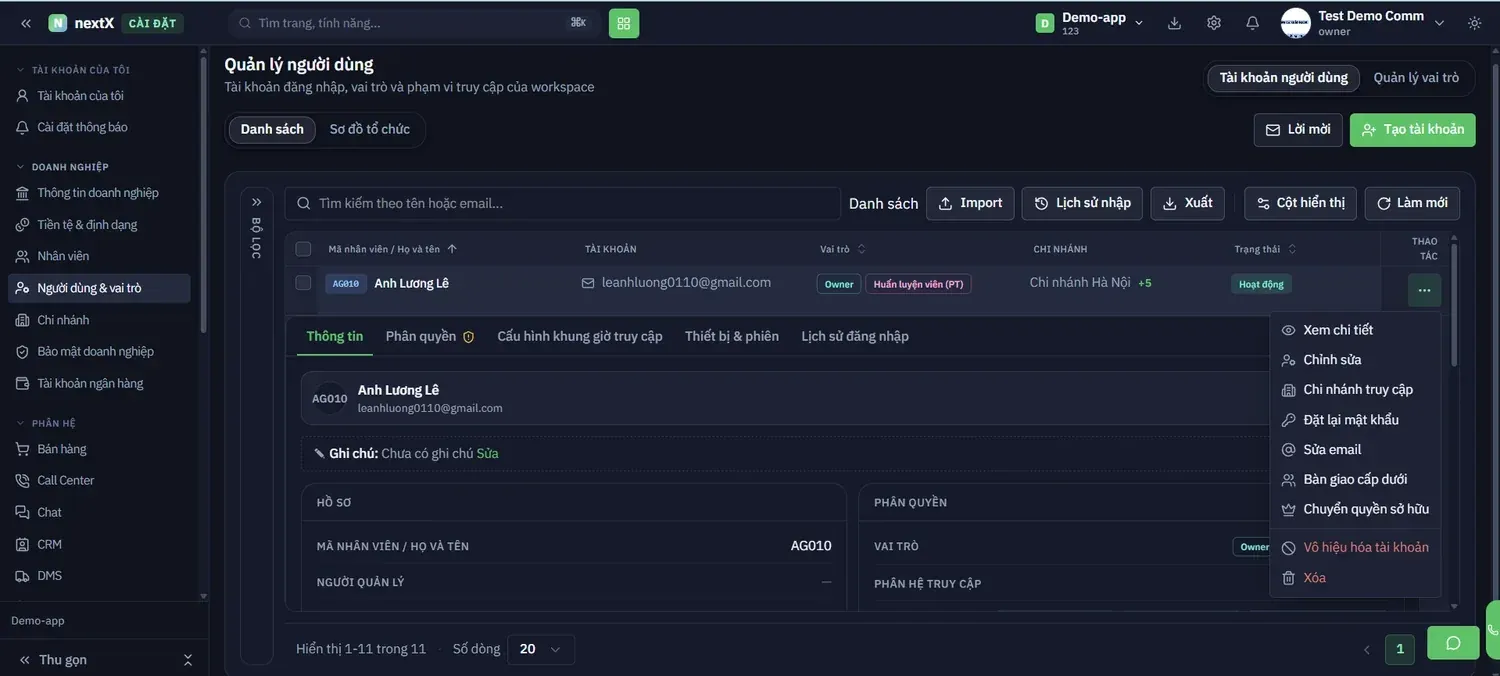Switch theme with the sun icon
The image size is (1500, 676).
click(1474, 23)
